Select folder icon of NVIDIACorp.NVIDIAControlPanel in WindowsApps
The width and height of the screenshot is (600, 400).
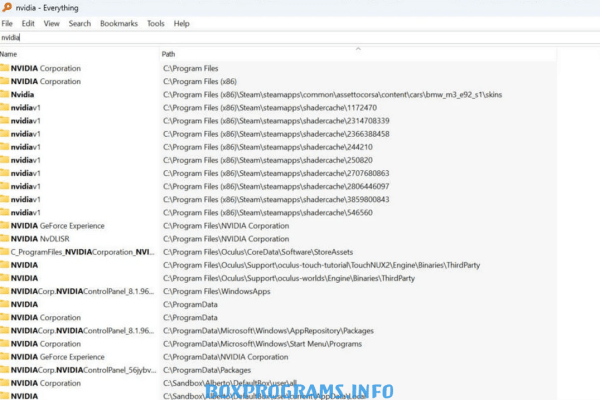click(x=5, y=291)
